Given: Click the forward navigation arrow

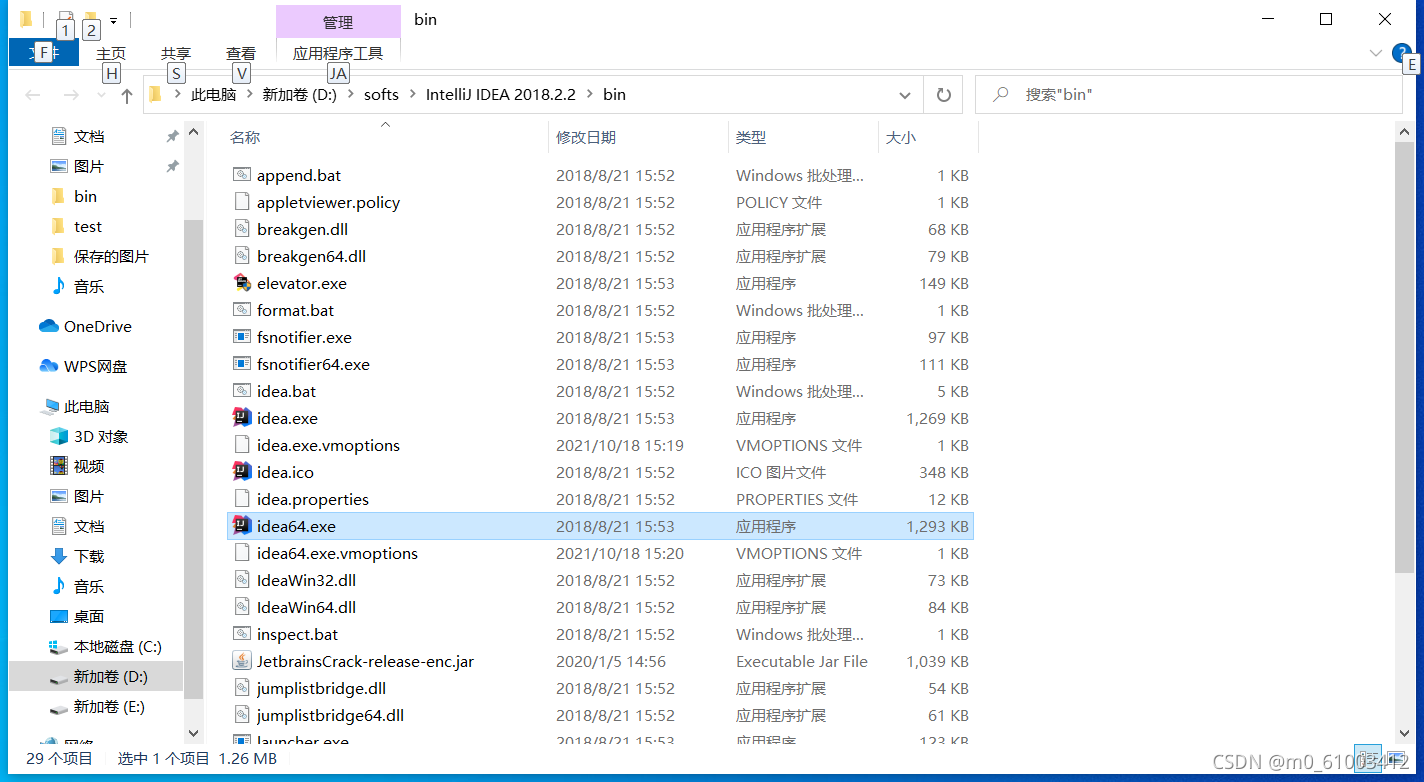Looking at the screenshot, I should (71, 95).
